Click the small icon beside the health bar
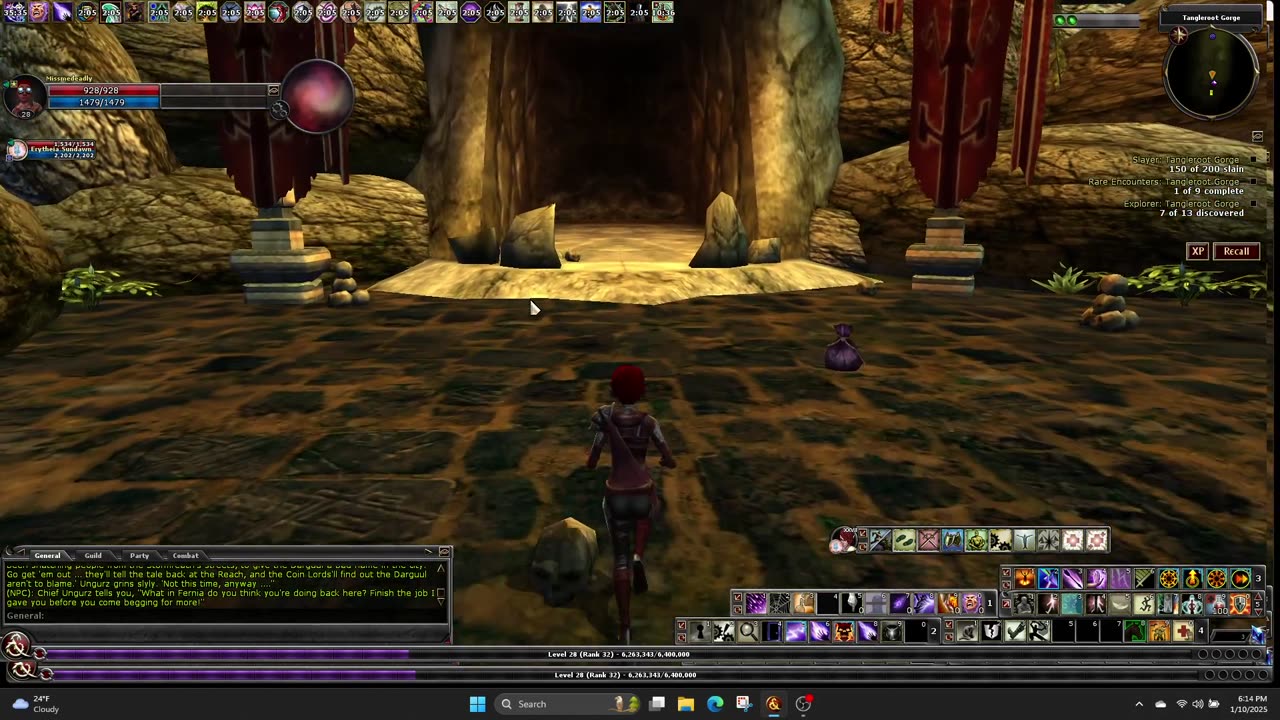The image size is (1280, 720). tap(273, 91)
